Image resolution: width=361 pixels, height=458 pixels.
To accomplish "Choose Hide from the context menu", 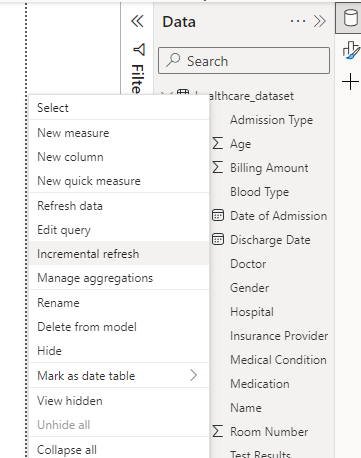I will coord(119,351).
